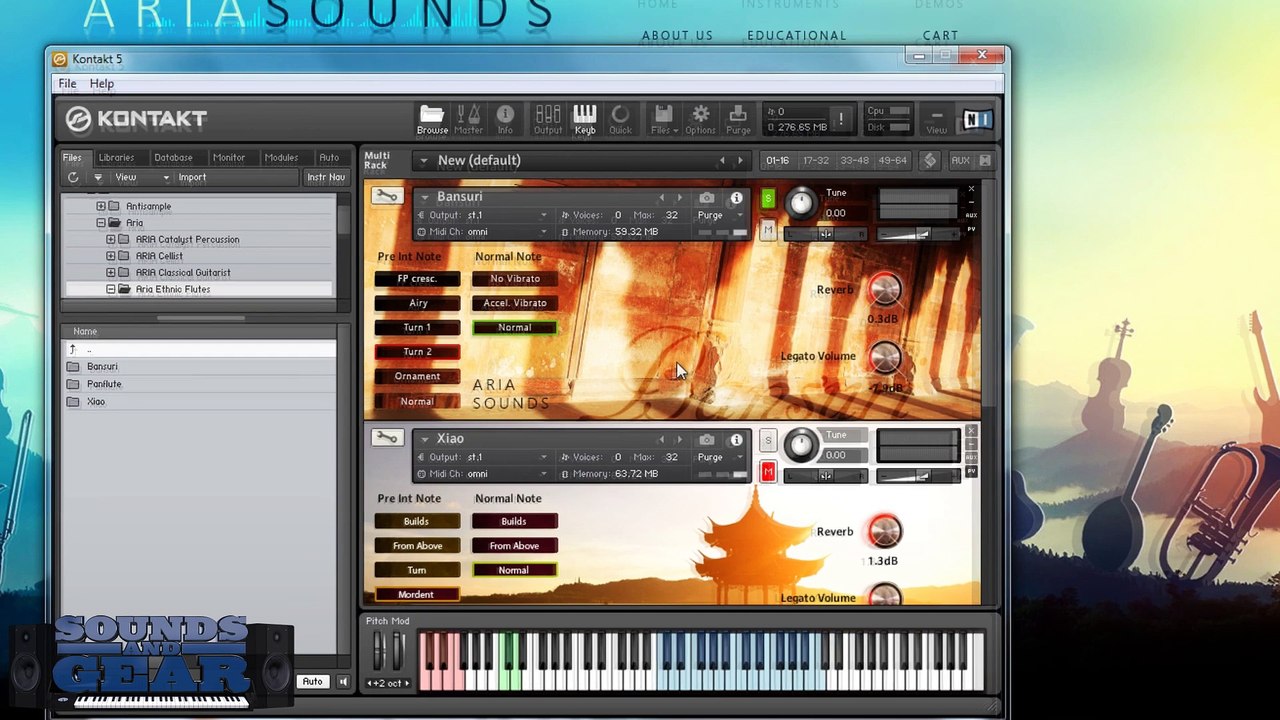Switch to the Monitor tab
This screenshot has height=720, width=1280.
point(229,157)
